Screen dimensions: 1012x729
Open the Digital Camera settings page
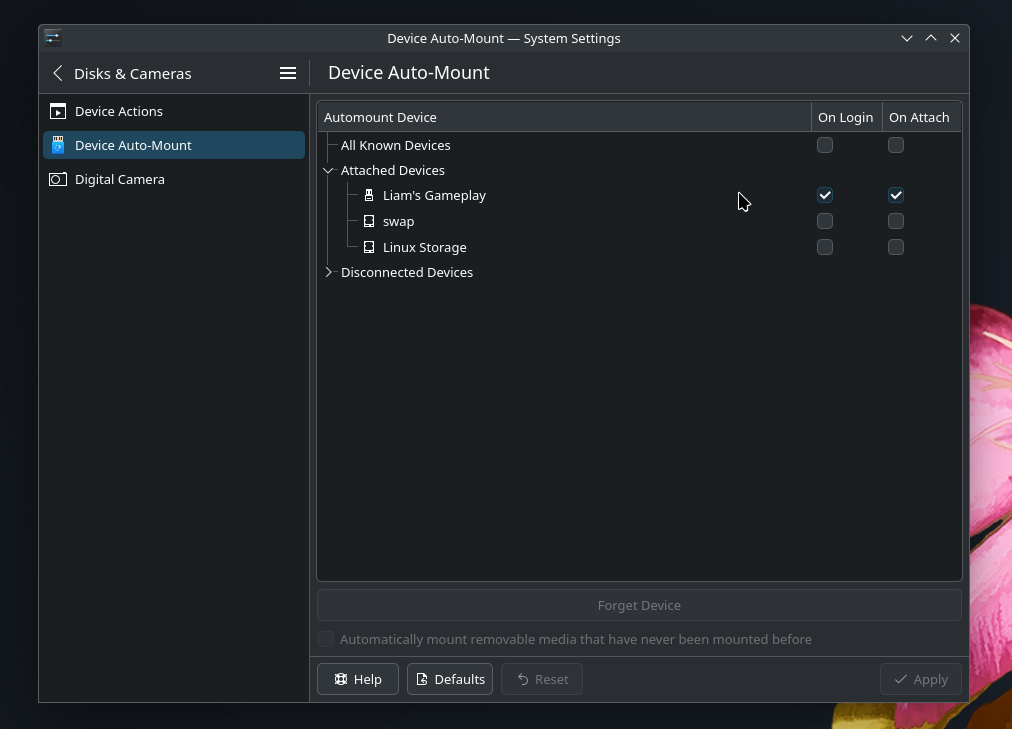click(120, 179)
